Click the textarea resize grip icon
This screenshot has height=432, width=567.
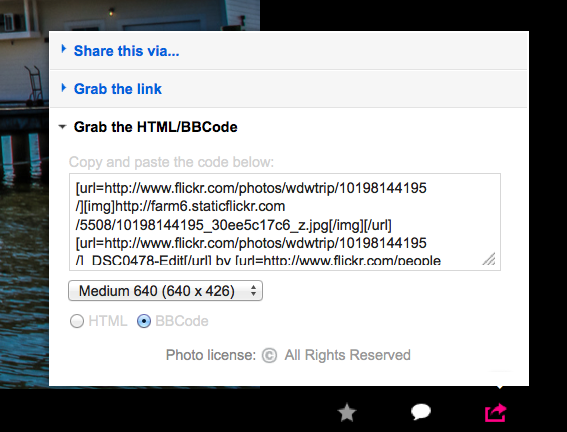point(489,259)
